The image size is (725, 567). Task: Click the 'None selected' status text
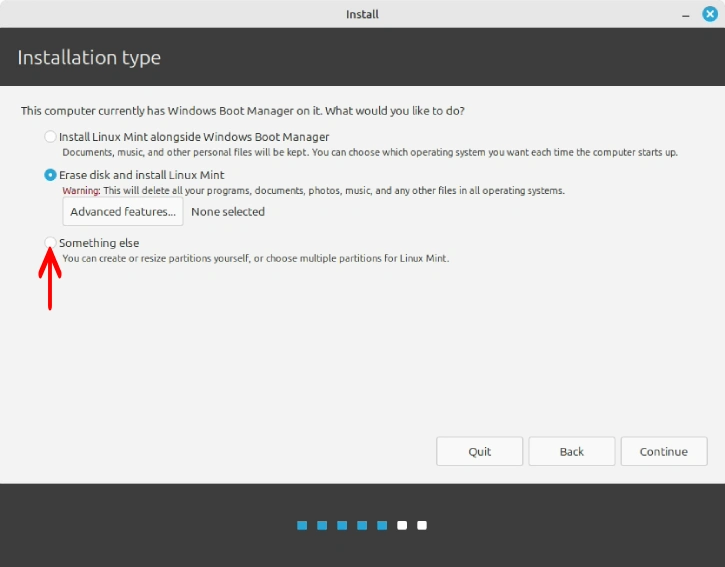228,212
